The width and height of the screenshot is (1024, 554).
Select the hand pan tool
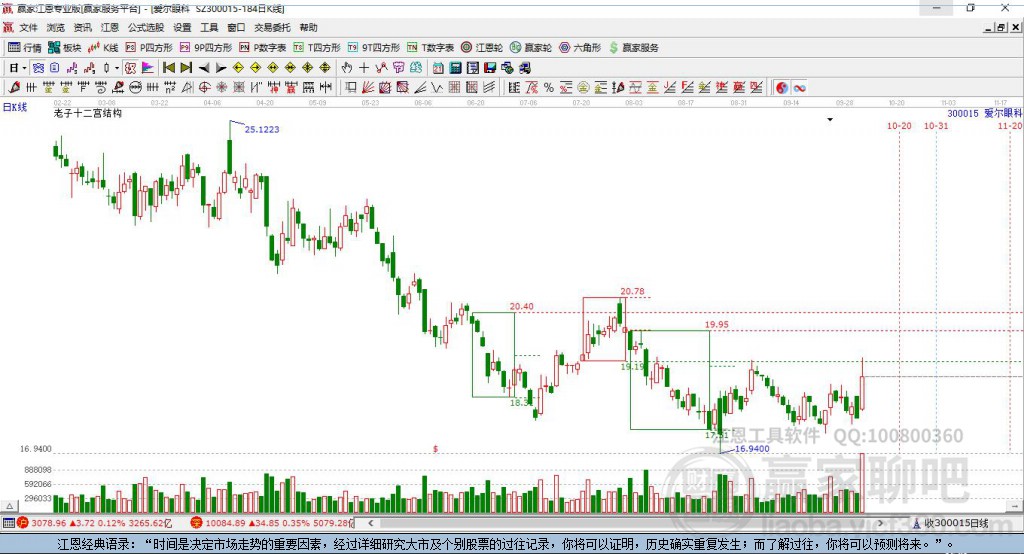tap(346, 68)
